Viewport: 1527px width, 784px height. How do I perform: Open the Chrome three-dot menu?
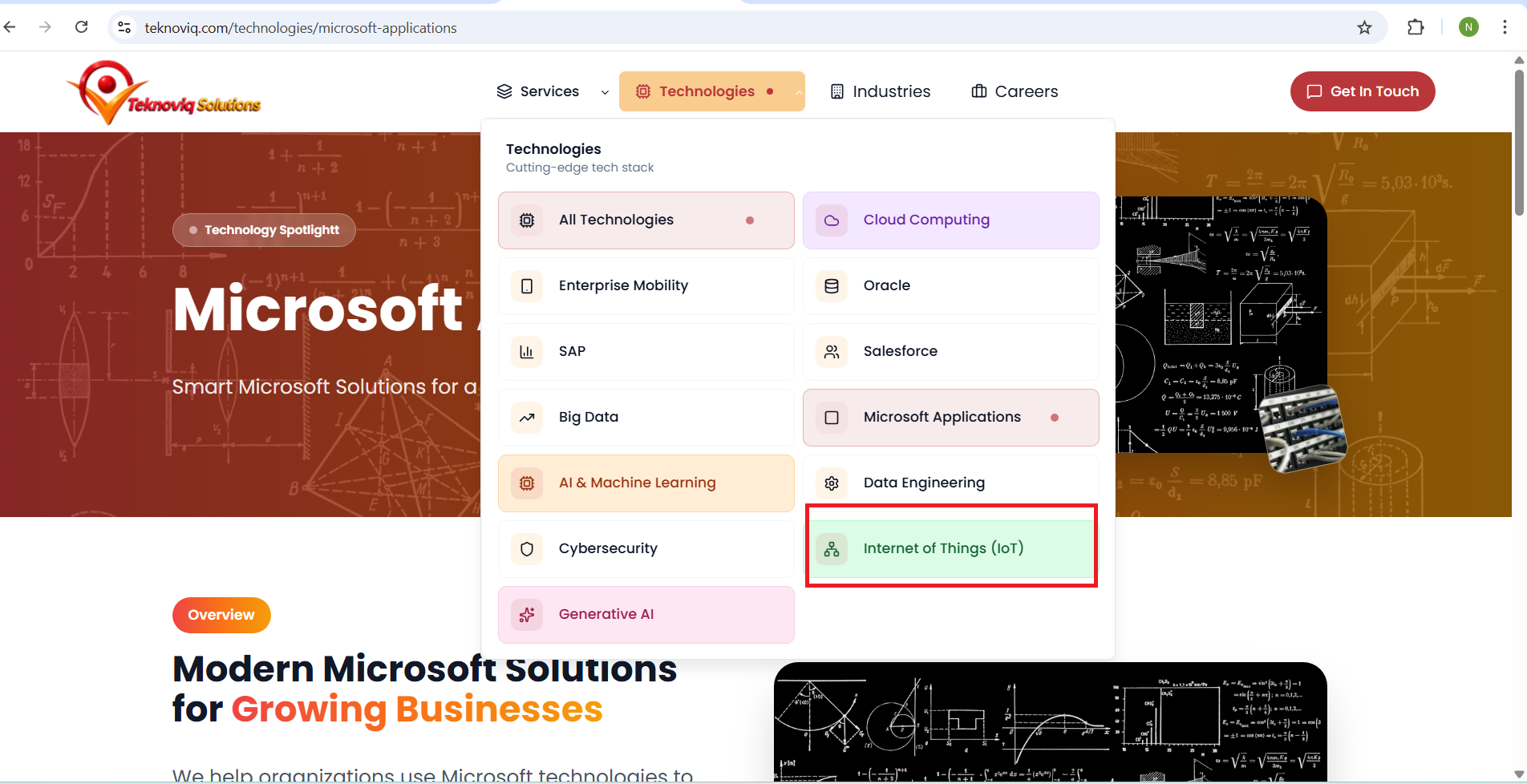(x=1505, y=27)
